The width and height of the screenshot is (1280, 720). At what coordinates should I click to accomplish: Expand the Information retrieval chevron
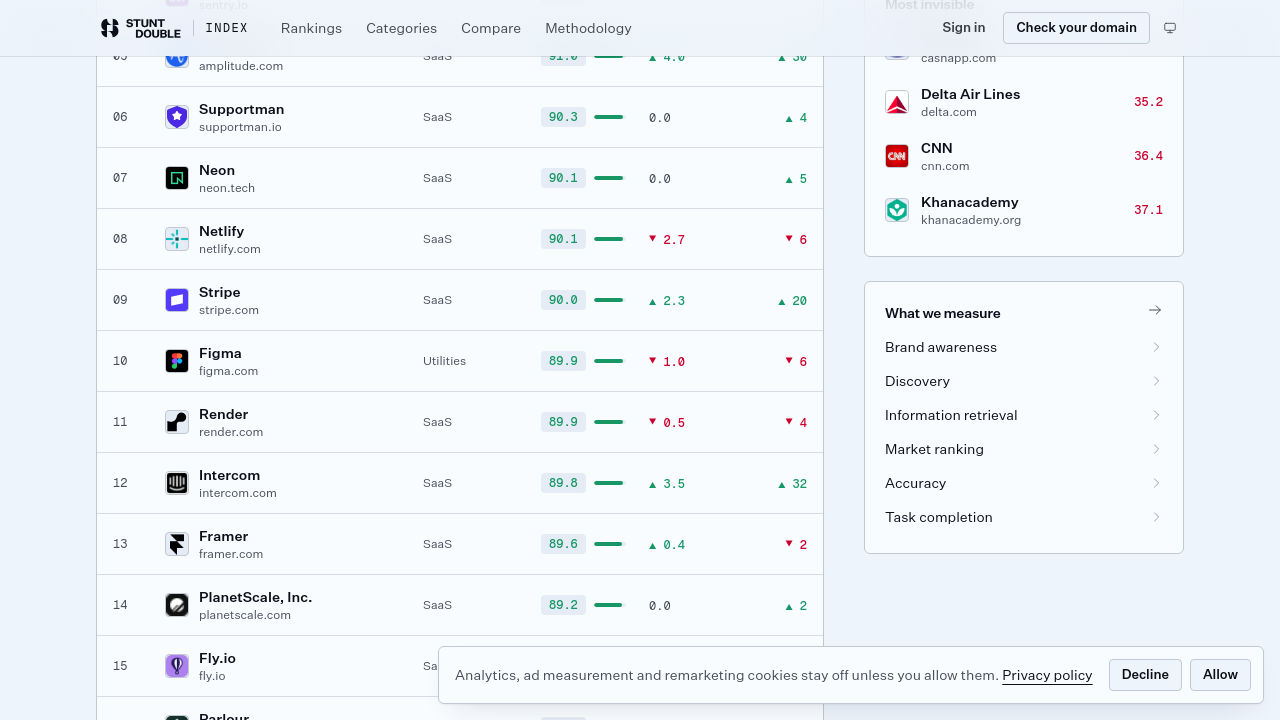click(x=1156, y=415)
